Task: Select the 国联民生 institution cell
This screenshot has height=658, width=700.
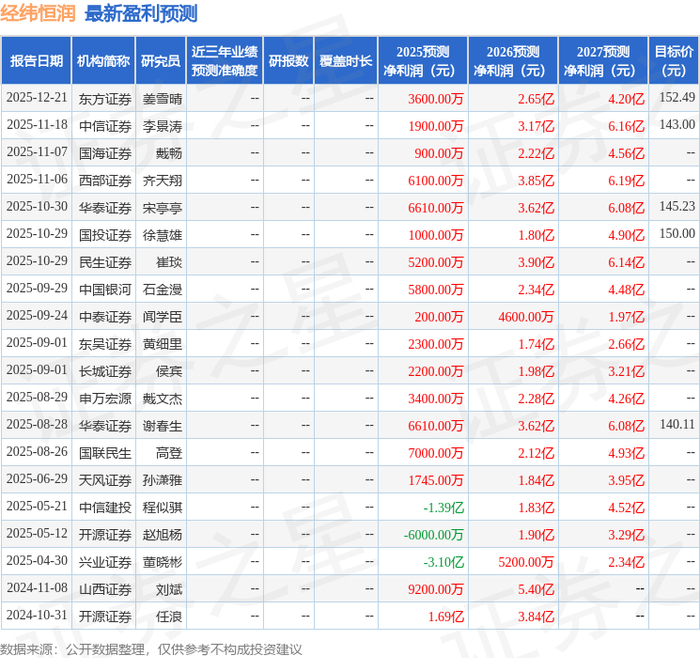Action: pos(105,453)
